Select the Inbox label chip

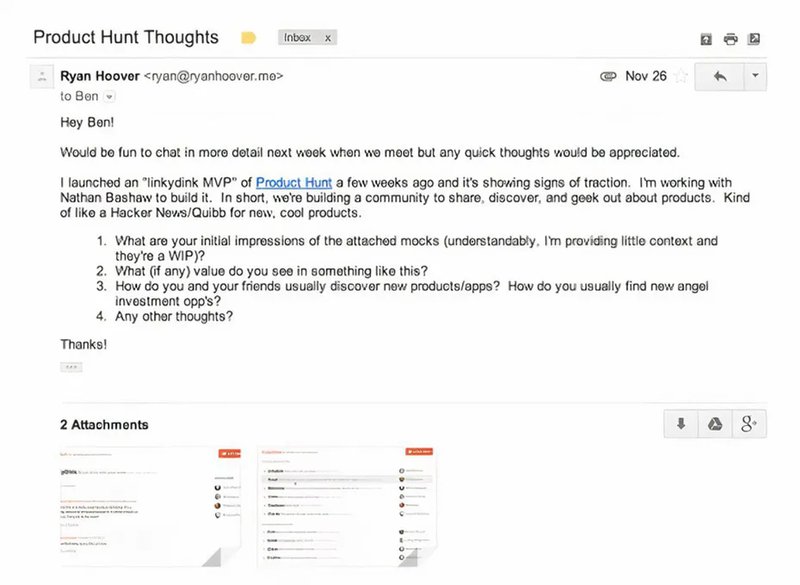[x=300, y=37]
